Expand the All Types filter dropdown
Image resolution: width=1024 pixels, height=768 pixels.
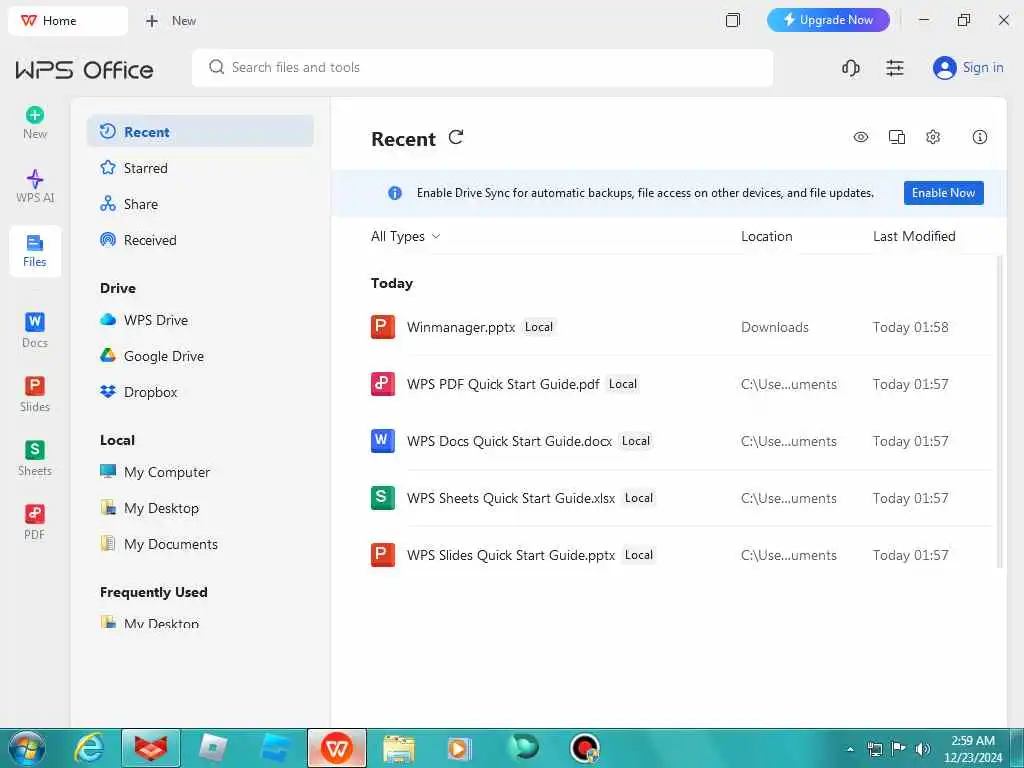pyautogui.click(x=405, y=236)
